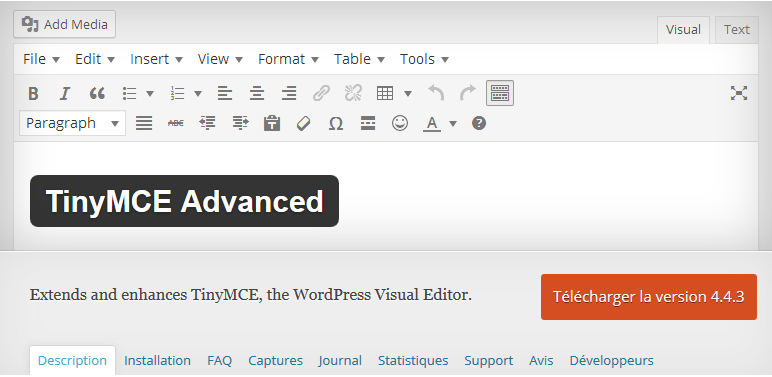The width and height of the screenshot is (772, 377).
Task: Open the Support tab
Action: point(488,361)
